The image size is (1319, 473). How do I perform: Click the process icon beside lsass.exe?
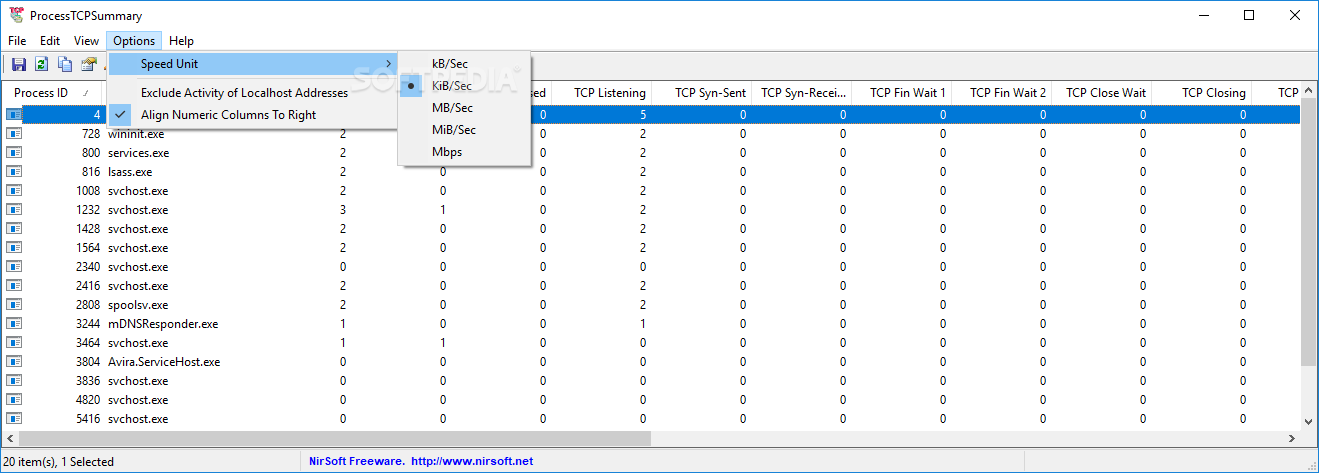(x=14, y=172)
